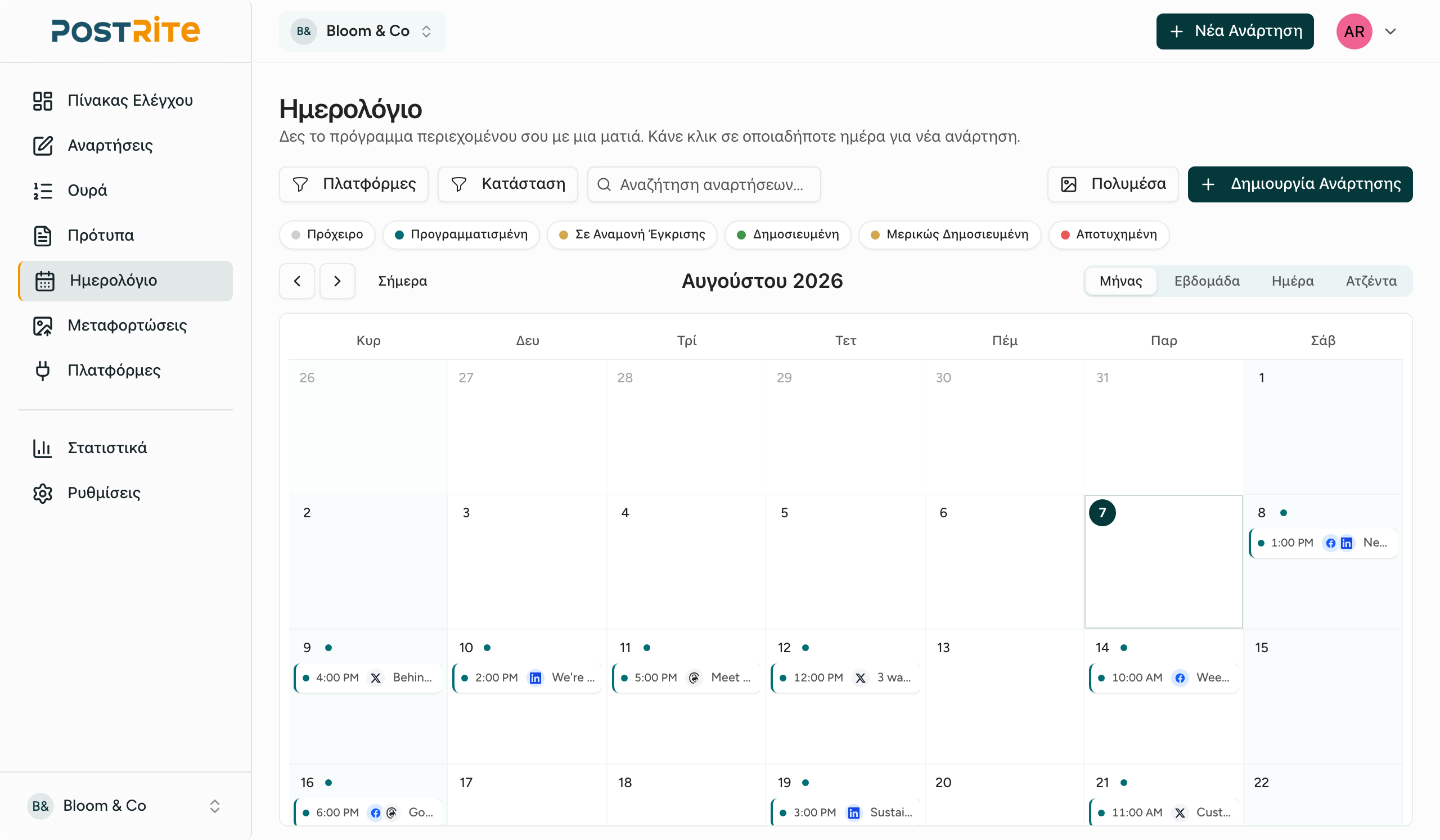Go to next month with right chevron

(337, 281)
